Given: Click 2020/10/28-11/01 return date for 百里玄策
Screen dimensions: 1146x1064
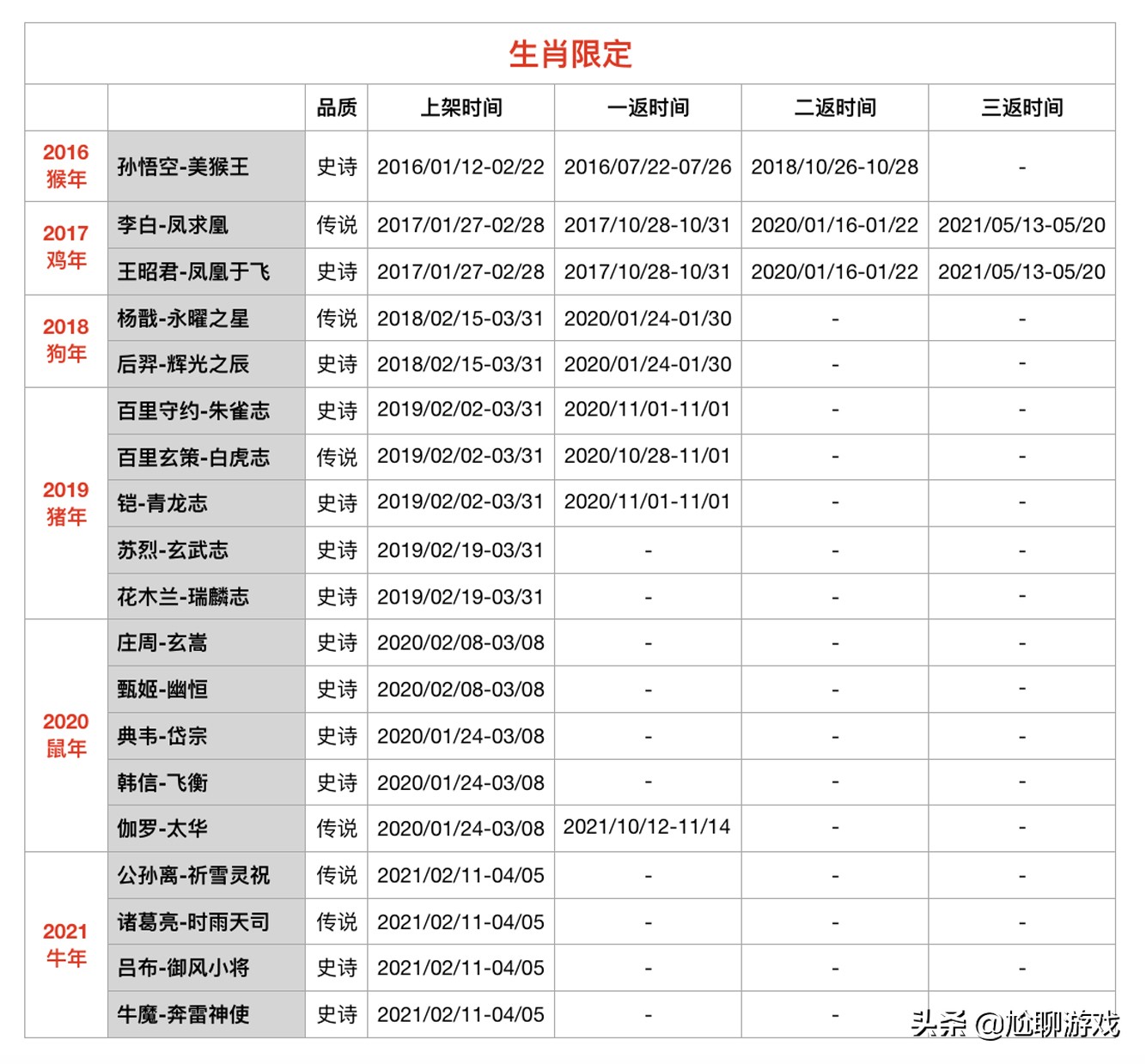Looking at the screenshot, I should pyautogui.click(x=648, y=455).
